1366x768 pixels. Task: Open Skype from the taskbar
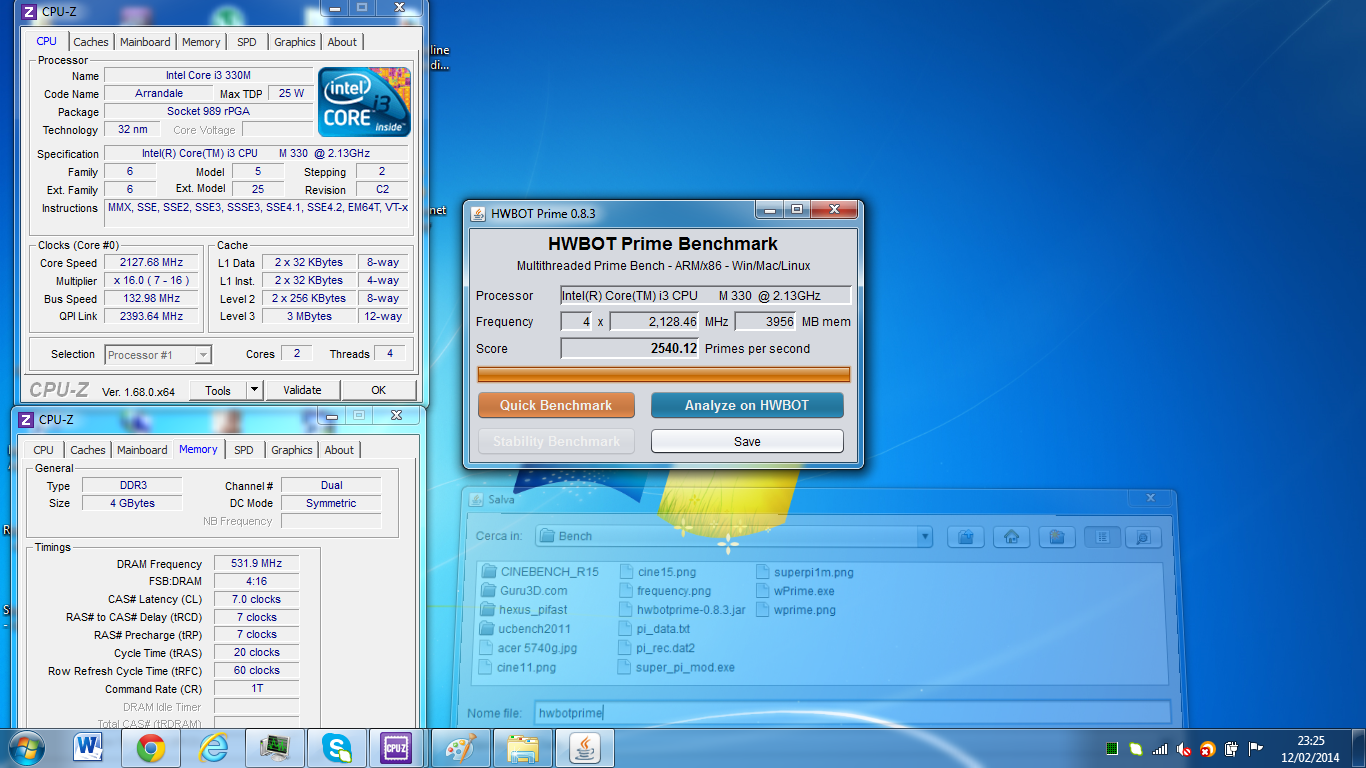337,748
